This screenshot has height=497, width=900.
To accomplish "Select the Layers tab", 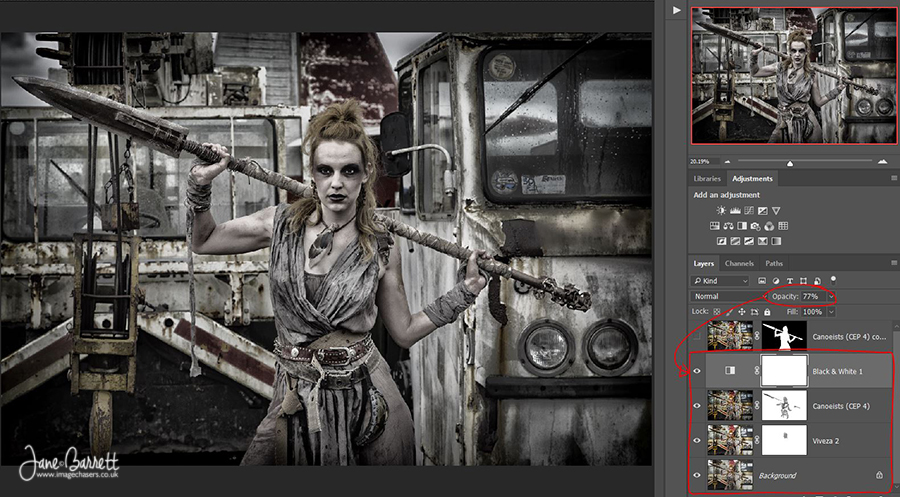I will click(x=704, y=263).
